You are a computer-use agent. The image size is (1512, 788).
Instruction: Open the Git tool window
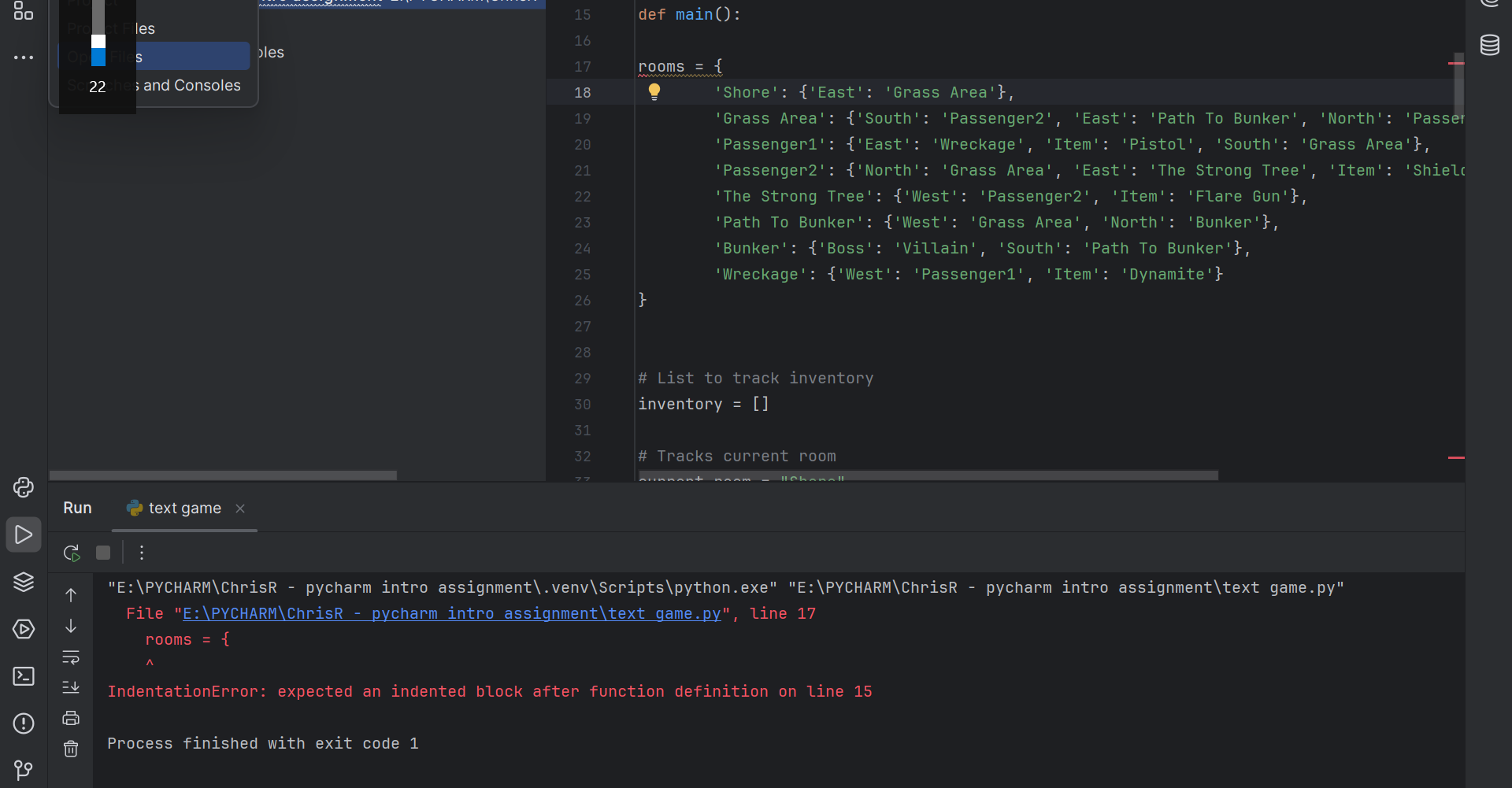click(24, 770)
